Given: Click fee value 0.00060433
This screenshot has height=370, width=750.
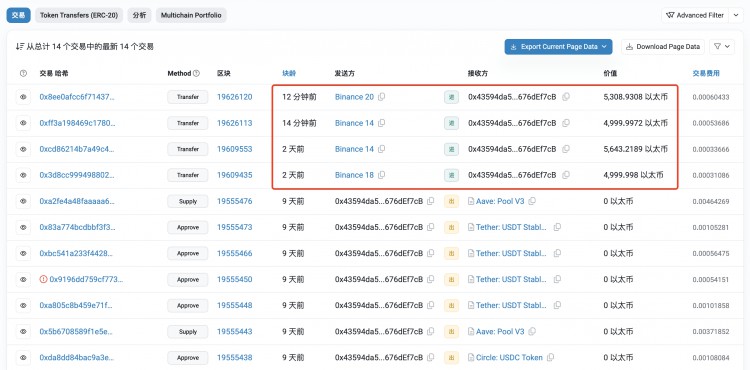Looking at the screenshot, I should 711,97.
